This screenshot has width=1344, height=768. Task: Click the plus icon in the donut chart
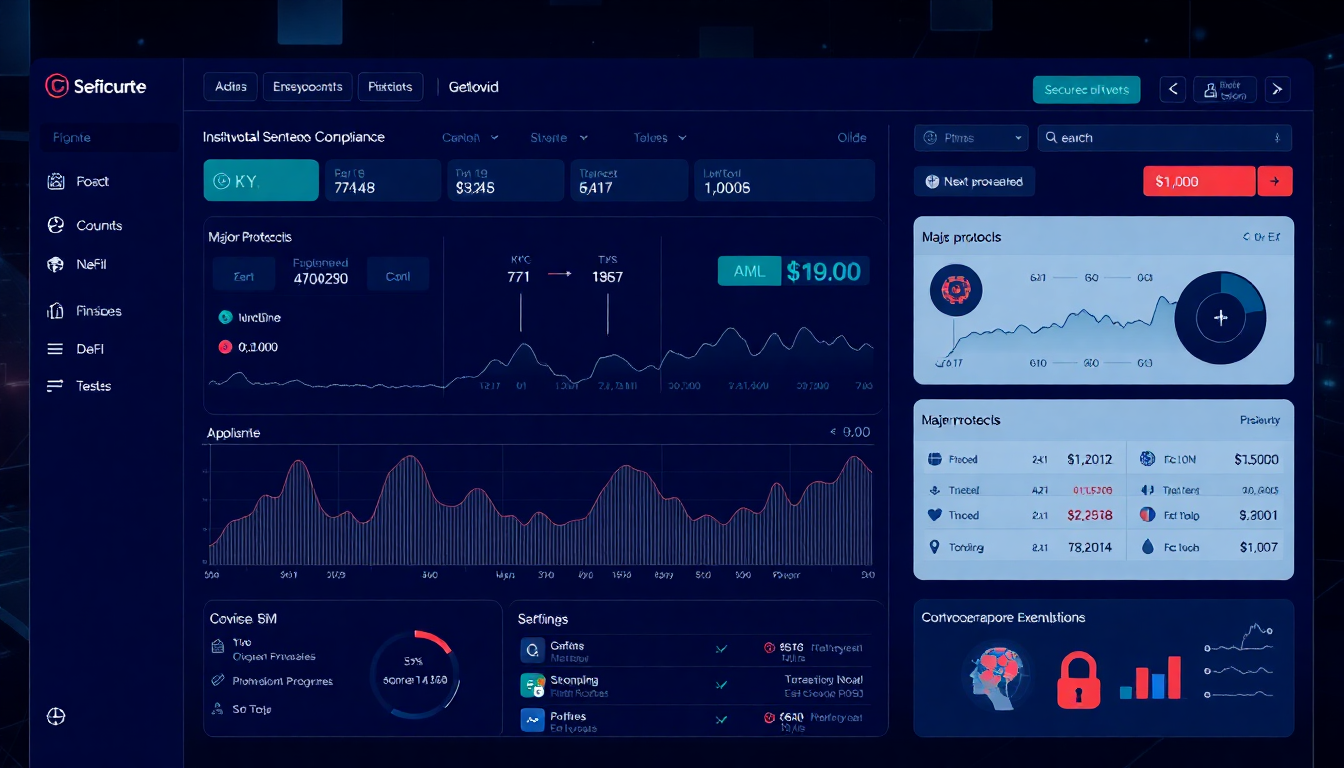click(x=1220, y=318)
